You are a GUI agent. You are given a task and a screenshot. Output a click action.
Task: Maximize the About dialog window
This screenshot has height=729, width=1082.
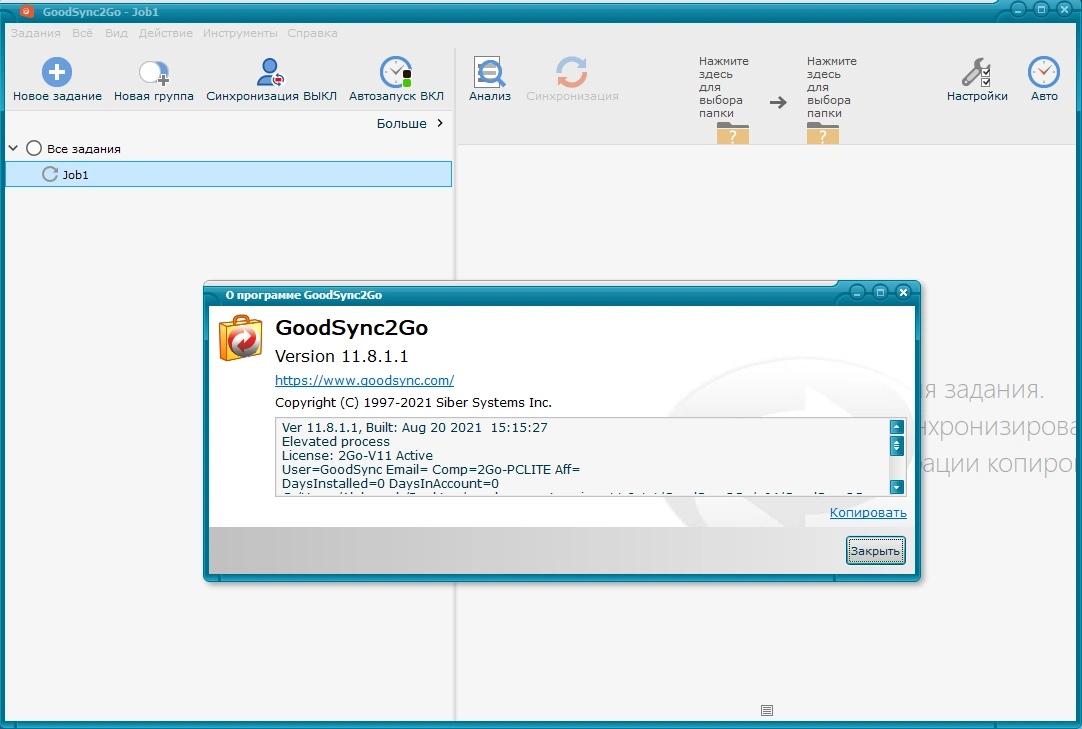point(880,293)
